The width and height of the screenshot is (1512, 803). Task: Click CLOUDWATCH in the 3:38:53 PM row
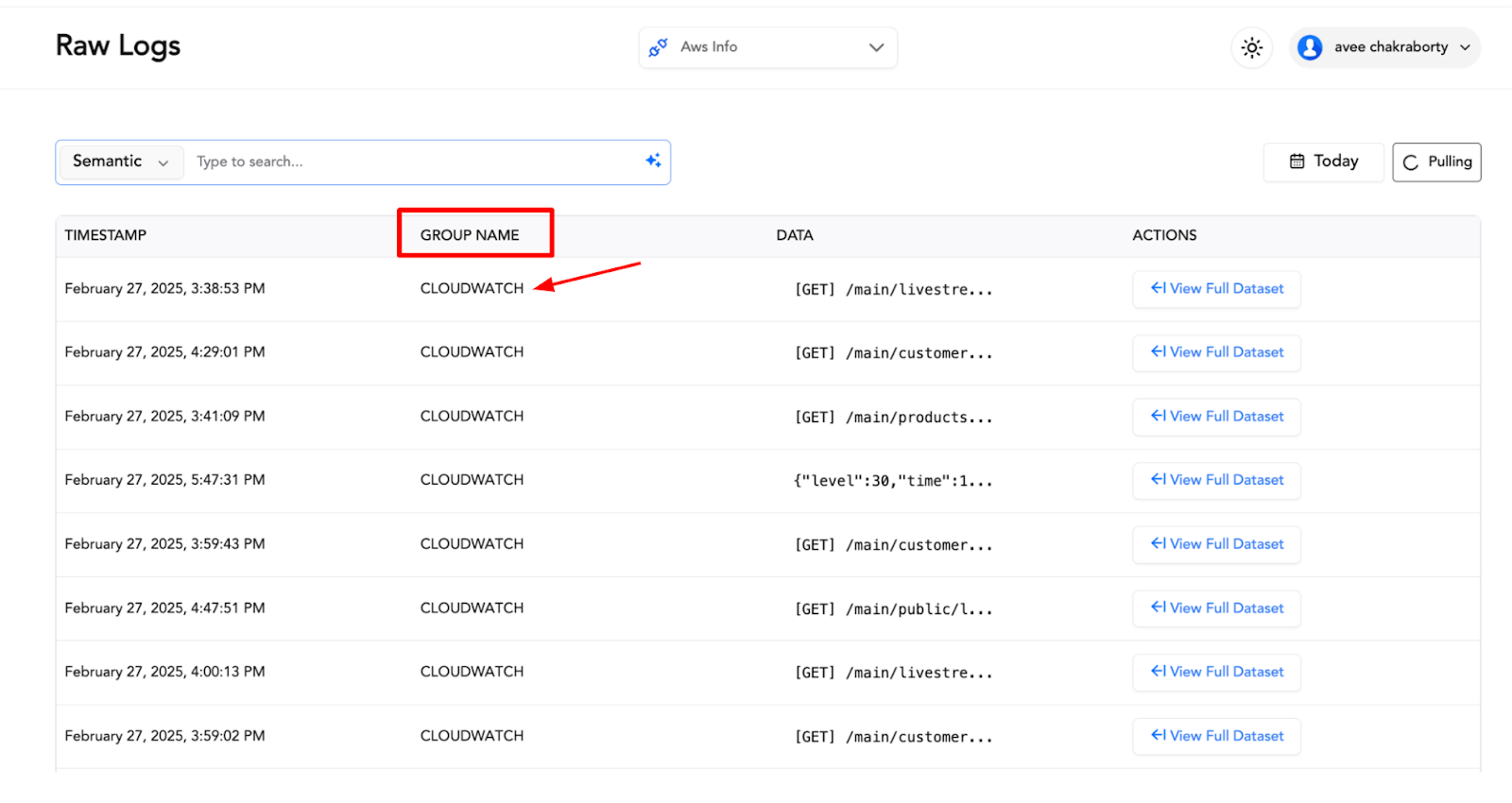click(x=472, y=288)
